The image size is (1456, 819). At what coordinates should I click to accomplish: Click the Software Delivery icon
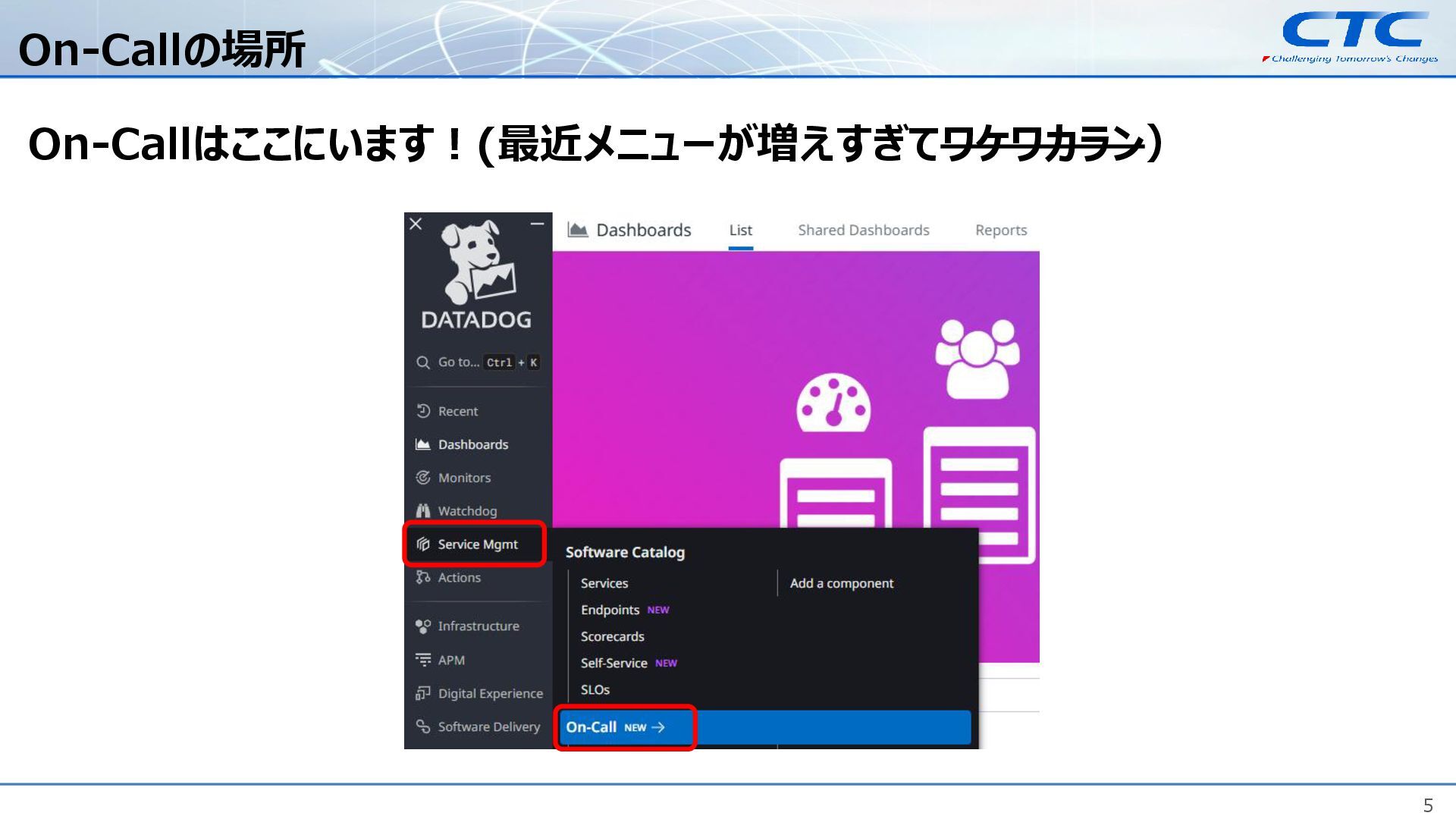coord(423,726)
